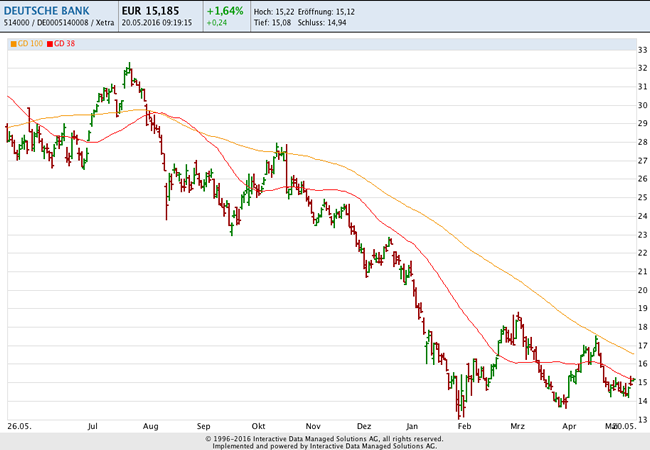This screenshot has height=450, width=650.
Task: Click the copyright line 1996-2016 Interactive Data
Action: click(x=324, y=439)
